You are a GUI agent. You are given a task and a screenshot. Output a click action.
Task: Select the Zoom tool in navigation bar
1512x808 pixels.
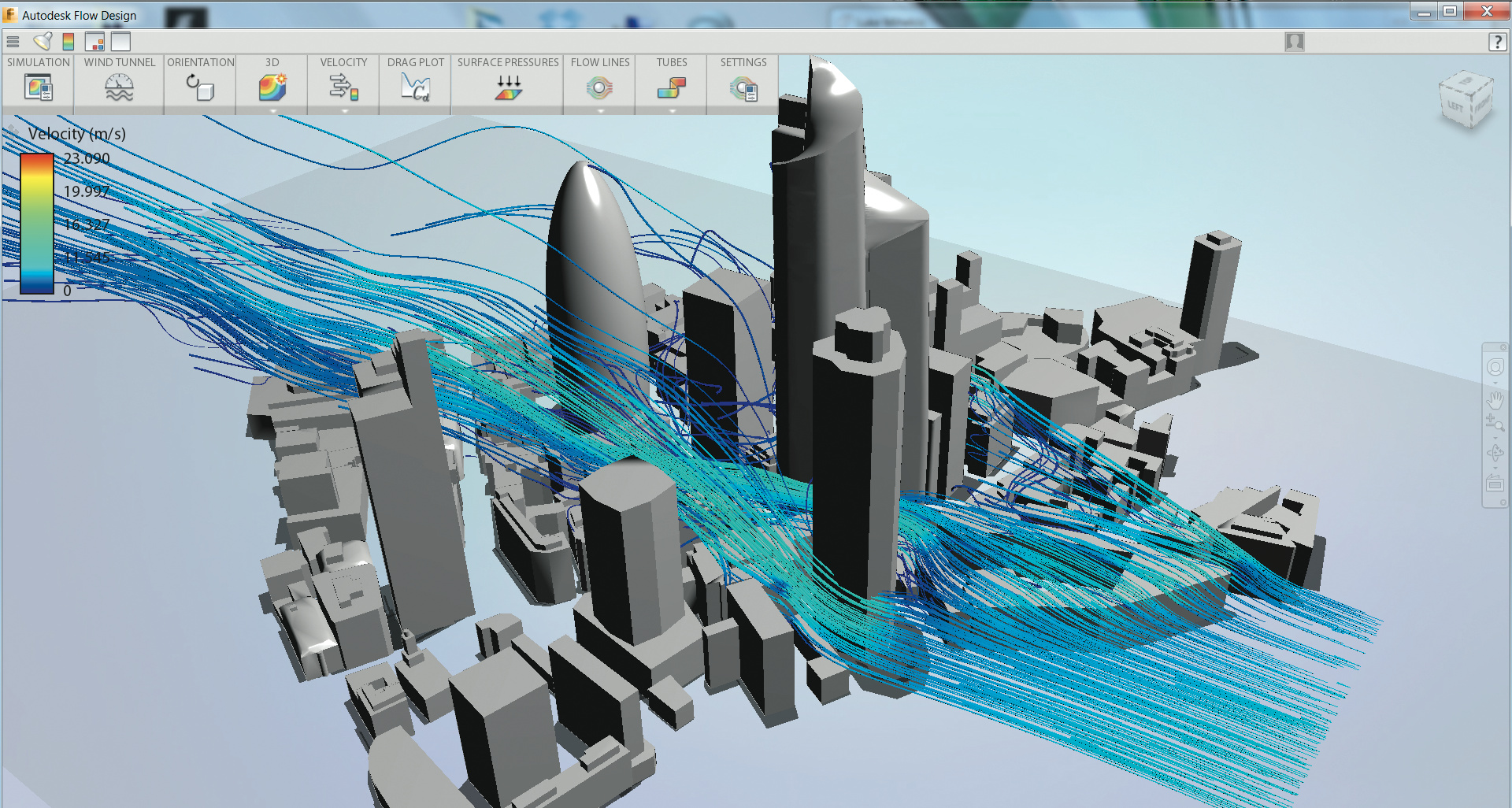click(x=1495, y=424)
